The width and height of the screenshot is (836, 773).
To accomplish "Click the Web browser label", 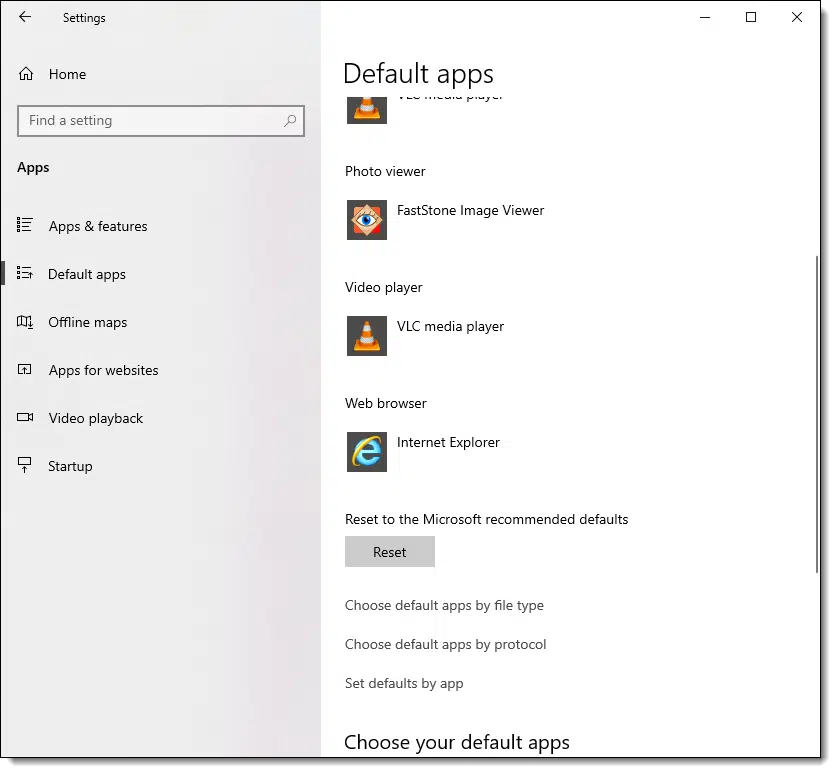I will (385, 404).
